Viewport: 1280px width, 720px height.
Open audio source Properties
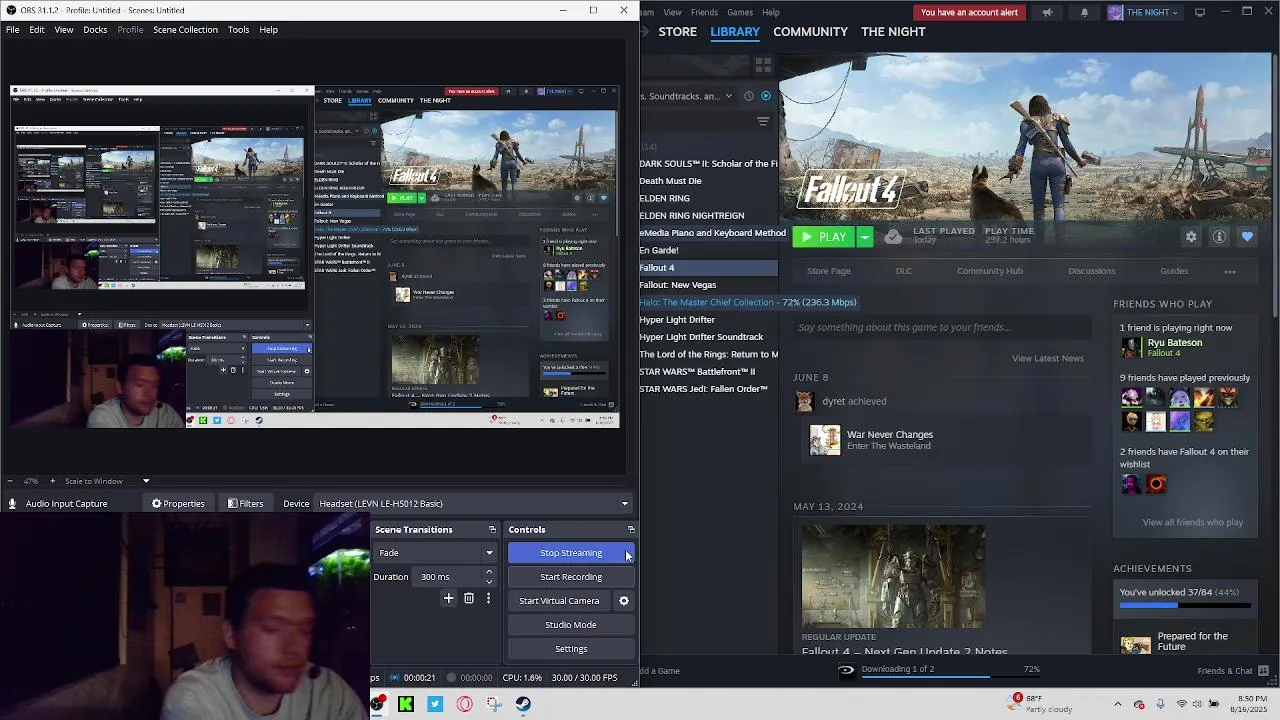[x=178, y=504]
